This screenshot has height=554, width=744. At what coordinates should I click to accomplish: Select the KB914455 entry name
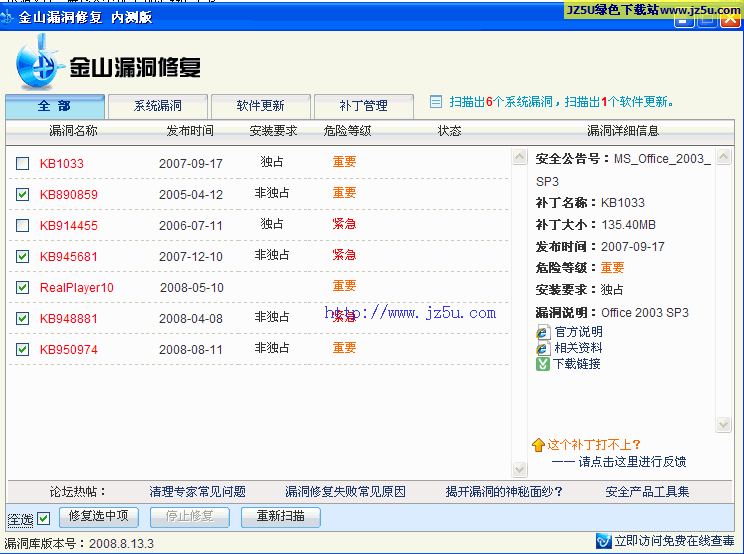coord(69,225)
